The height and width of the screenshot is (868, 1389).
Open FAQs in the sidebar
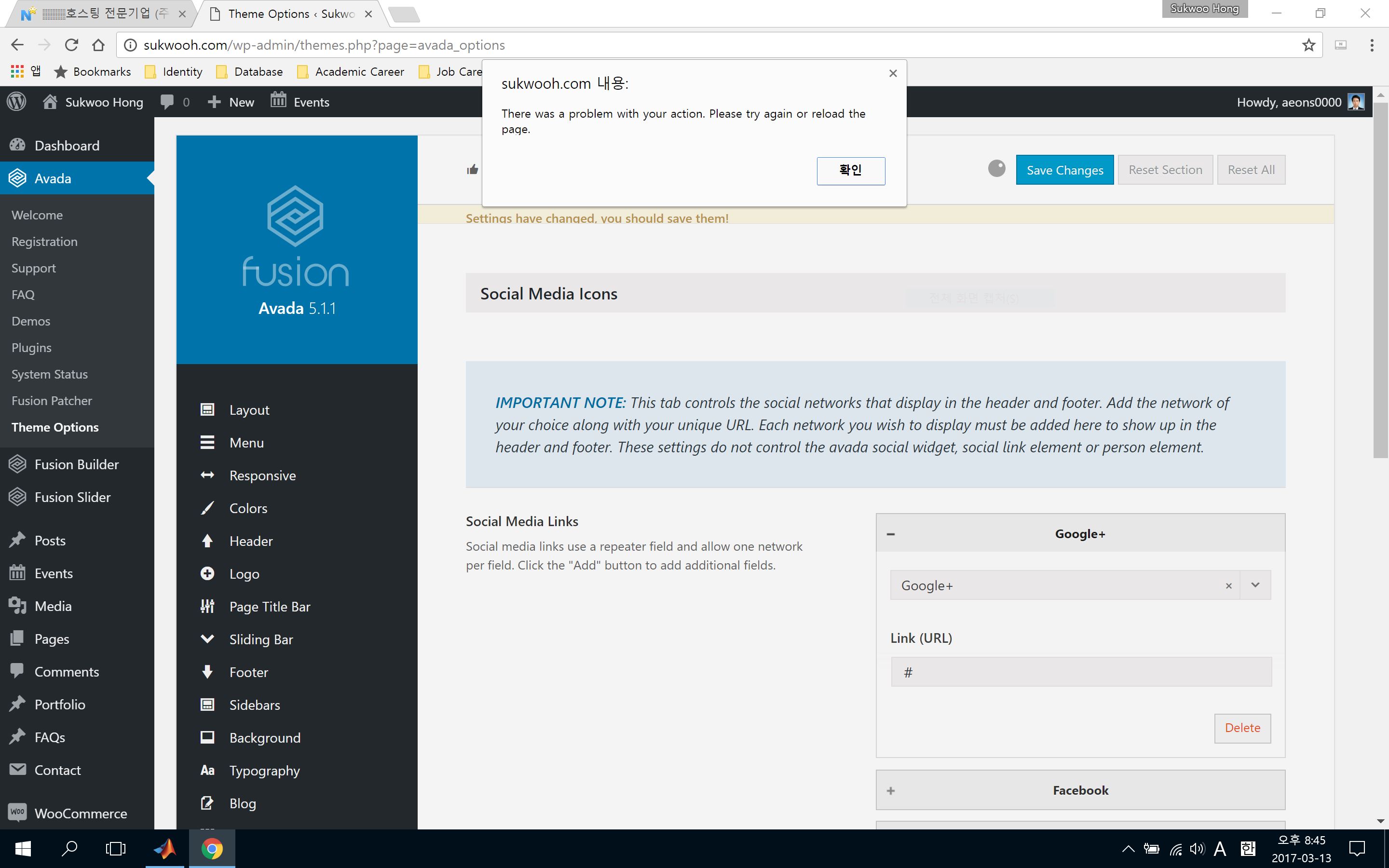(77, 736)
